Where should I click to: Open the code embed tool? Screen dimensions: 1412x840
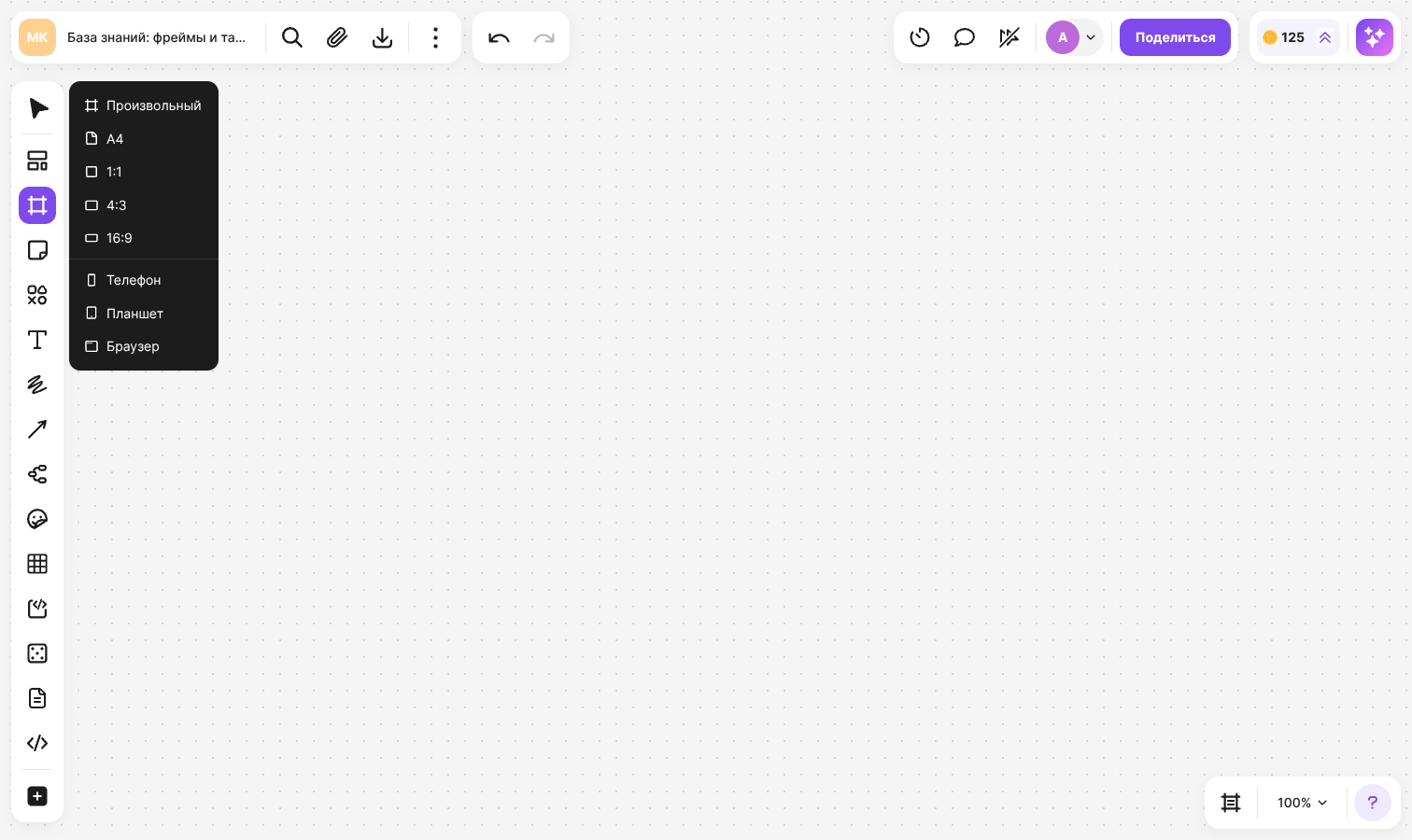[x=37, y=743]
